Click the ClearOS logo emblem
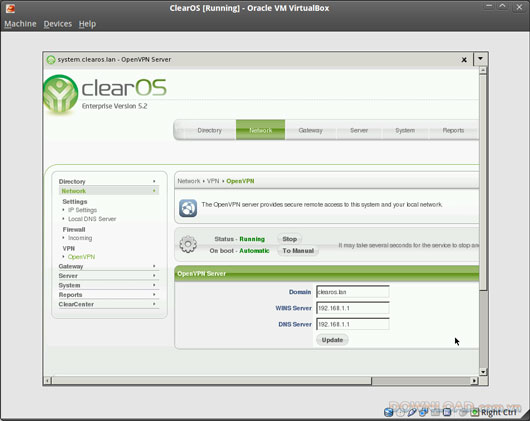The image size is (530, 421). pyautogui.click(x=61, y=94)
